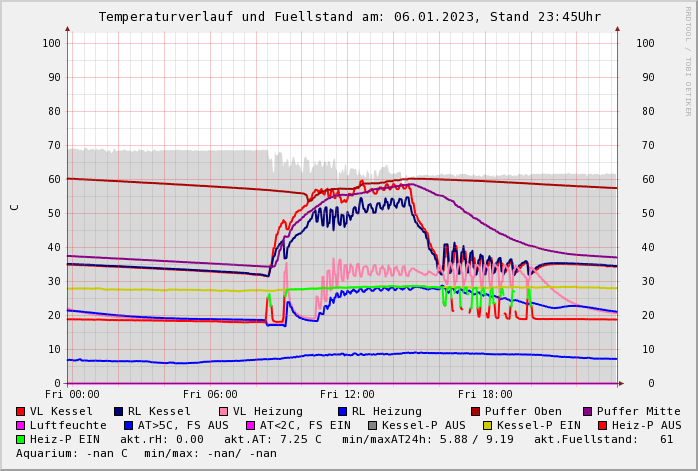Click the yellow Kessel-P EIN swatch
Screen dimensions: 698x471
[x=488, y=425]
